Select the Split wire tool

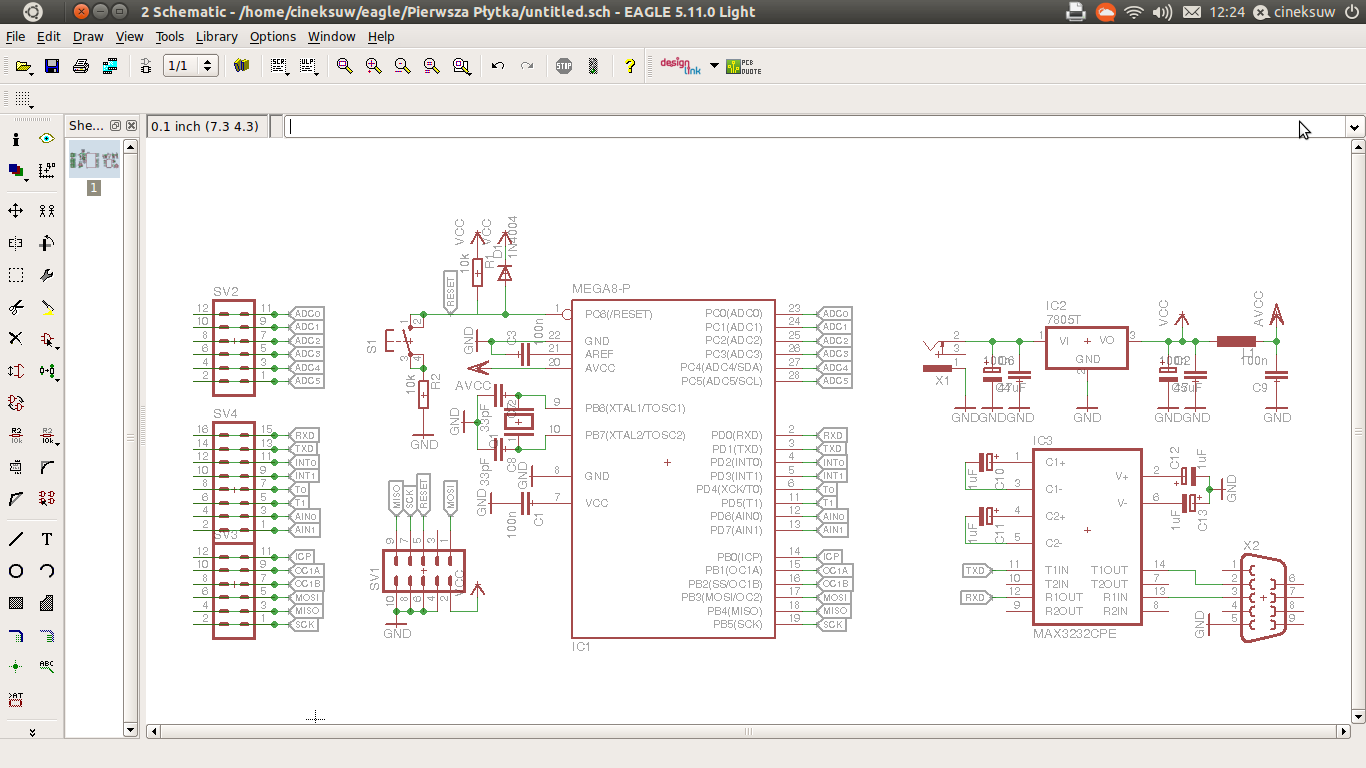16,498
